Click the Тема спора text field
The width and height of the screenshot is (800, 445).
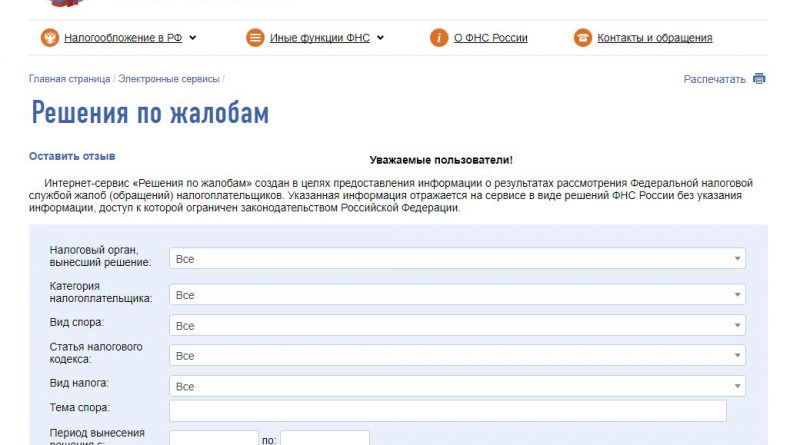click(447, 411)
